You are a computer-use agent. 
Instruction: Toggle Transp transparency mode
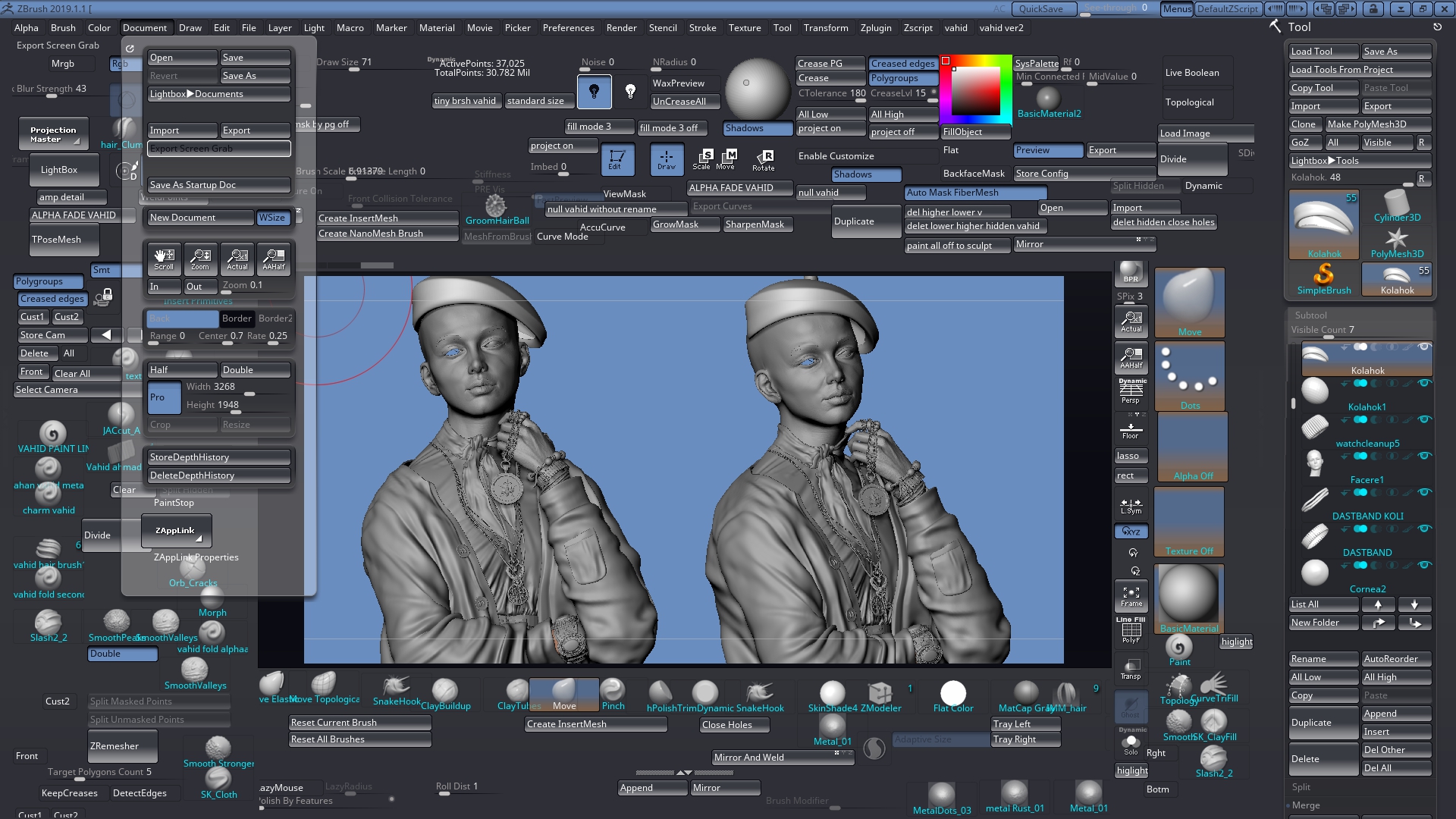1131,668
